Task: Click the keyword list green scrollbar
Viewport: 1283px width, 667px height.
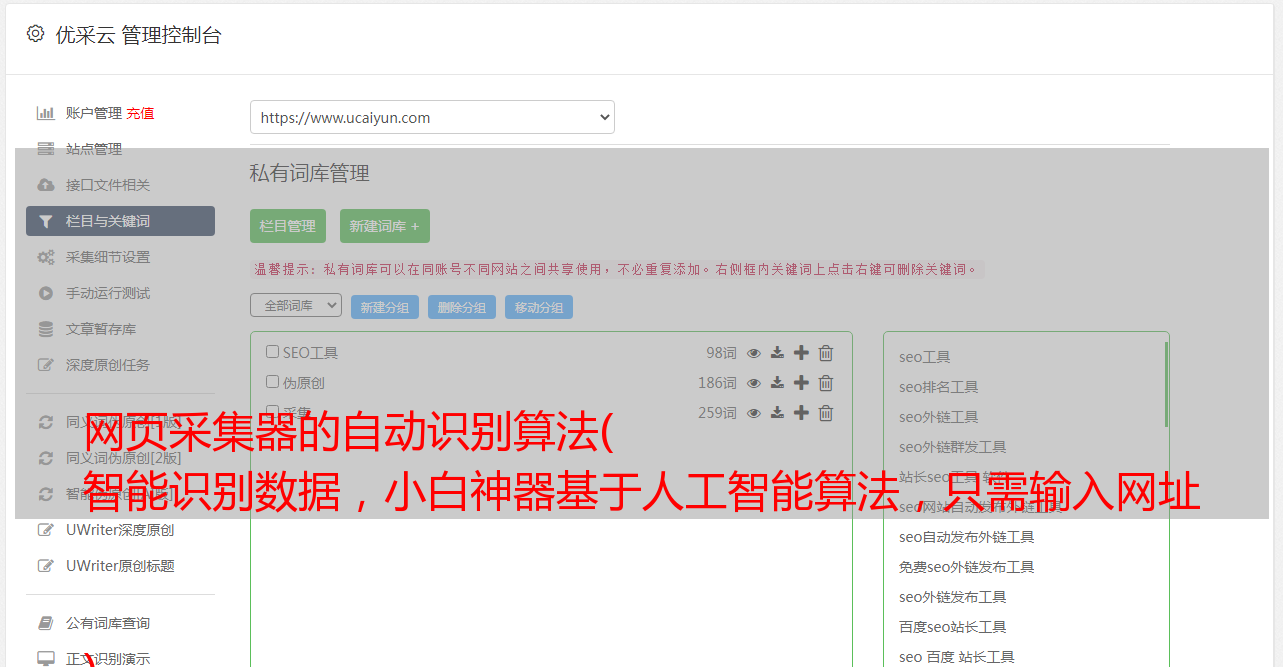Action: coord(1166,384)
